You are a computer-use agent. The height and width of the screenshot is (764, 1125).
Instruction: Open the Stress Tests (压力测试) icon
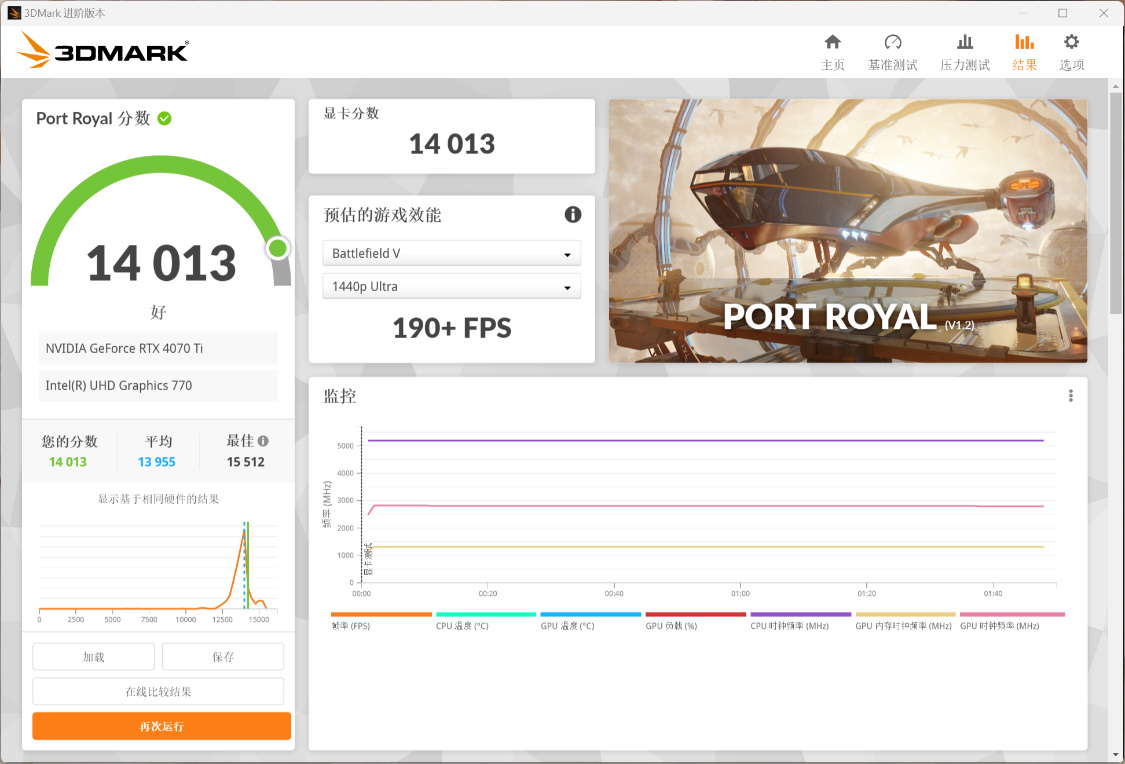point(965,42)
